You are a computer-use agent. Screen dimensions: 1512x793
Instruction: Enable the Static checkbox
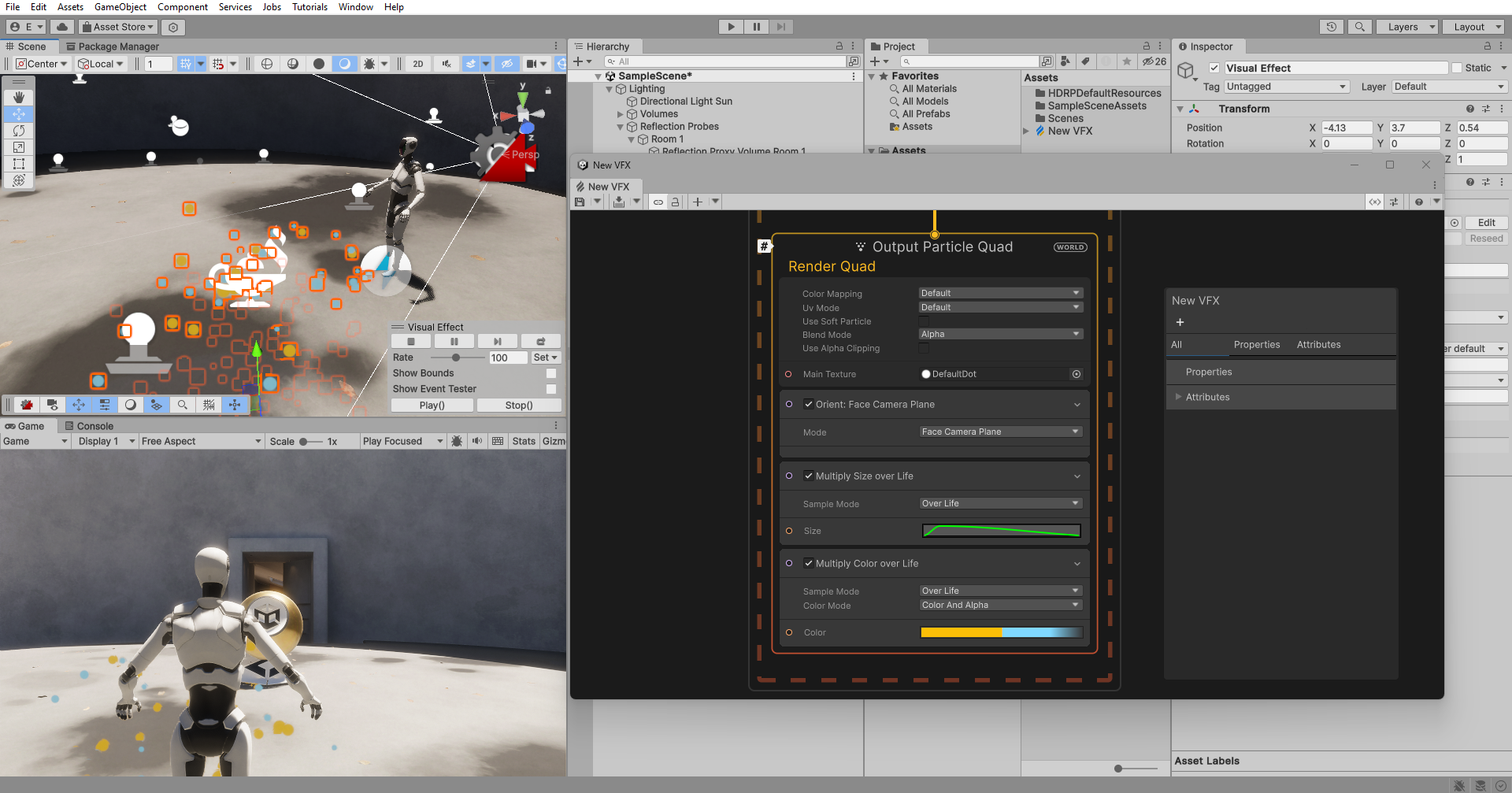pyautogui.click(x=1457, y=68)
